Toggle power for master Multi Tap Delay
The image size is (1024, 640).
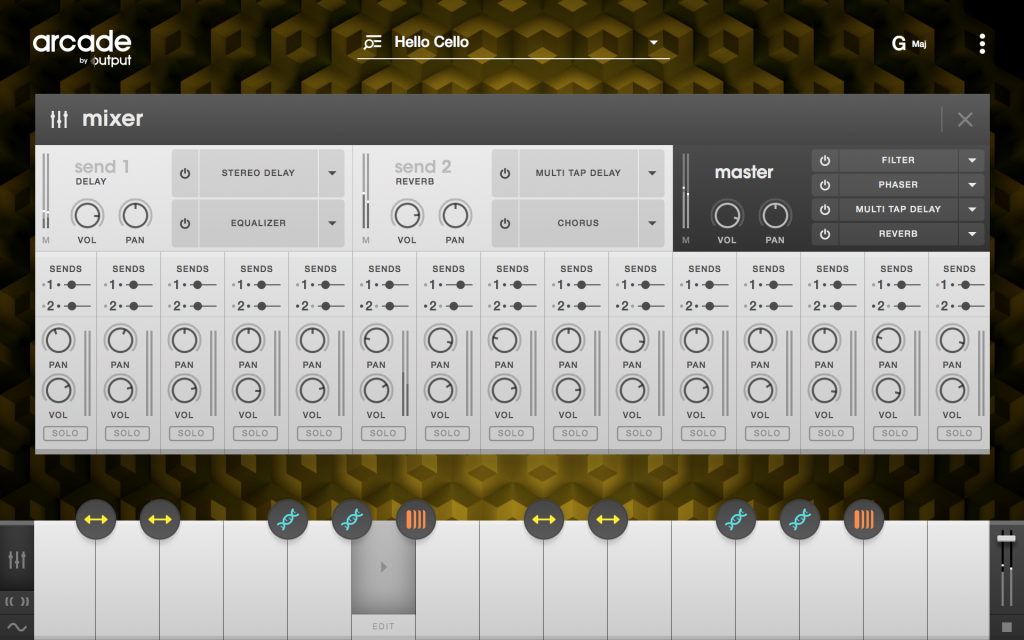pos(825,210)
